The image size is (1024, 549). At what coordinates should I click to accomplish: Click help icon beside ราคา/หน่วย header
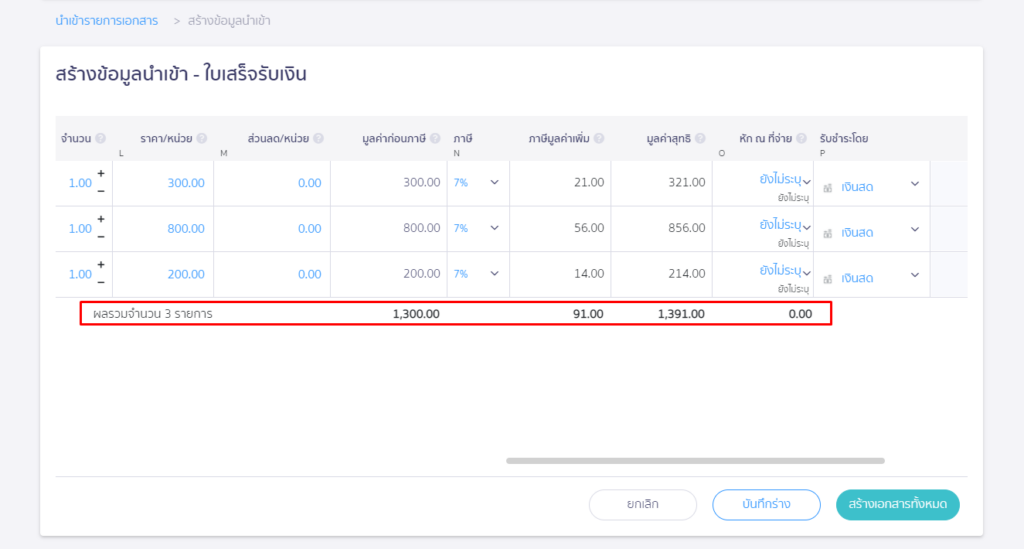[202, 138]
